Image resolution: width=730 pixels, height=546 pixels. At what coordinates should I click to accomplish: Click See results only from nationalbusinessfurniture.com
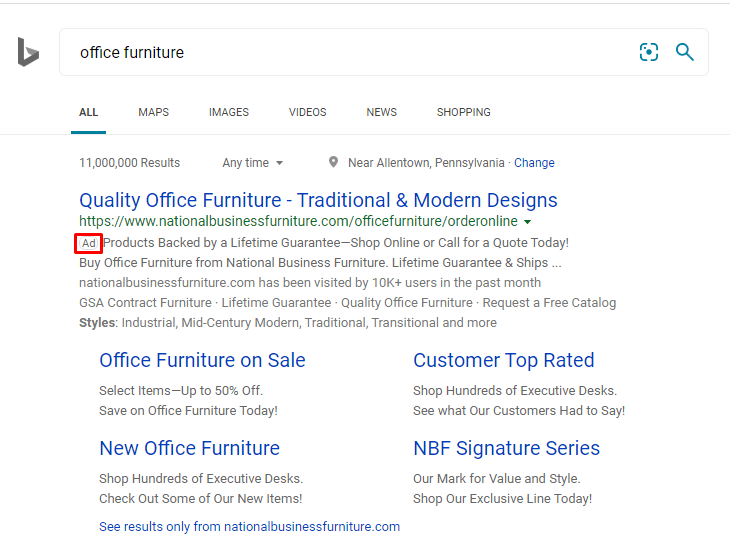click(x=249, y=526)
